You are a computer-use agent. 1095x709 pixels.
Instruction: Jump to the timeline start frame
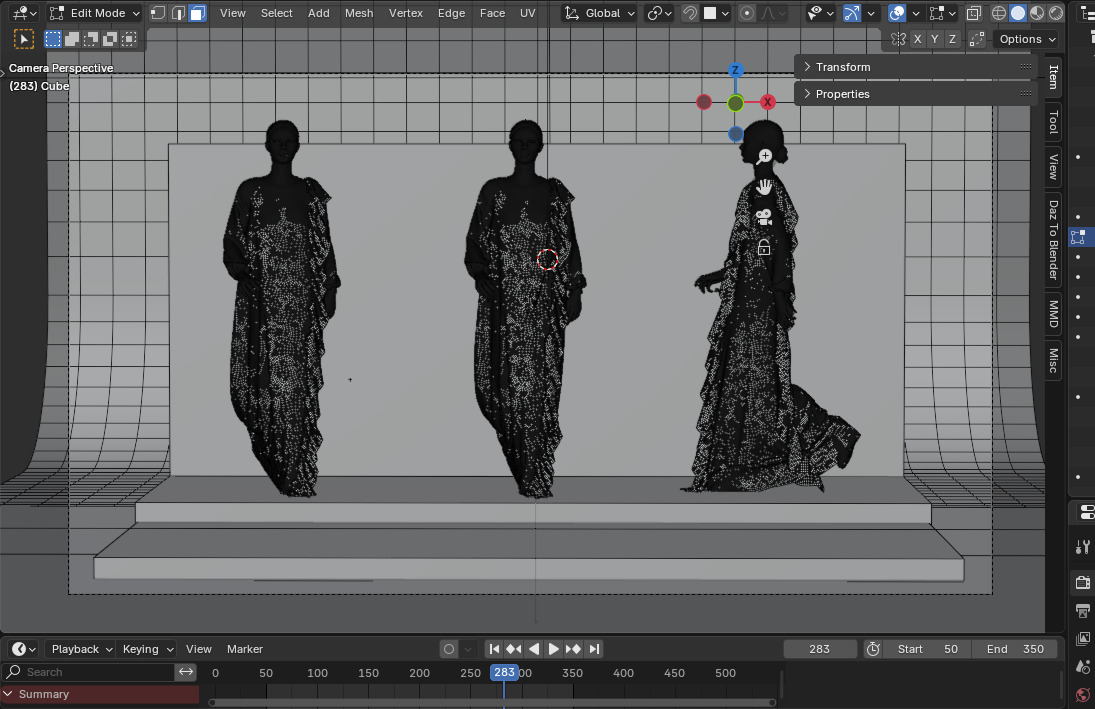[494, 649]
